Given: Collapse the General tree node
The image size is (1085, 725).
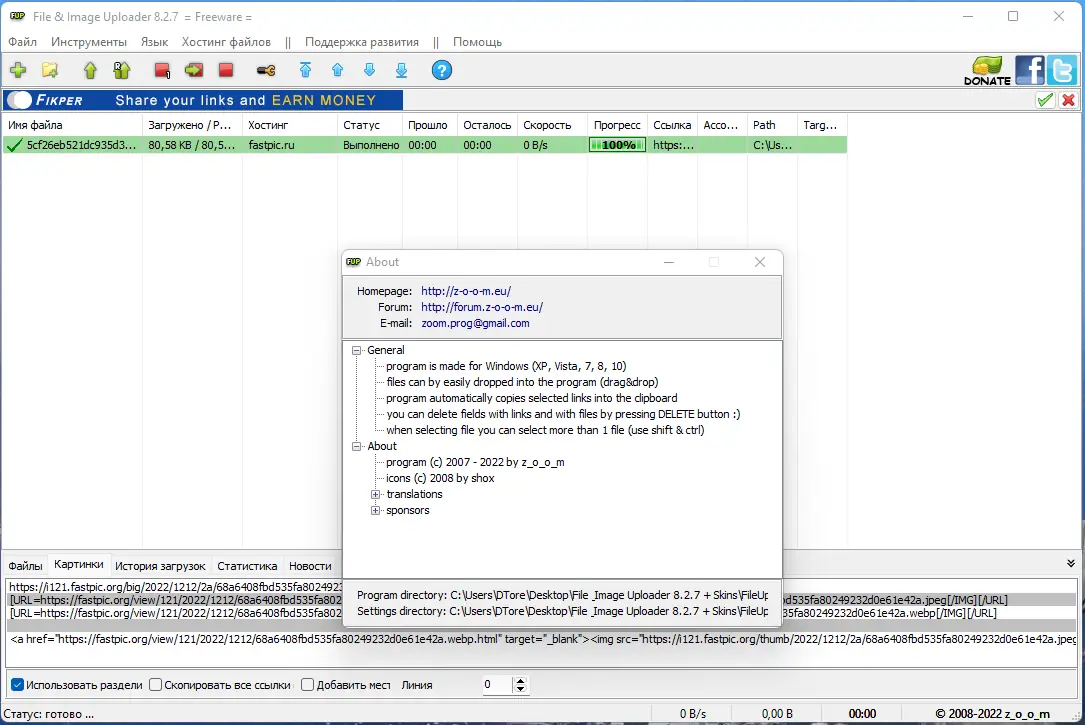Looking at the screenshot, I should (x=357, y=351).
